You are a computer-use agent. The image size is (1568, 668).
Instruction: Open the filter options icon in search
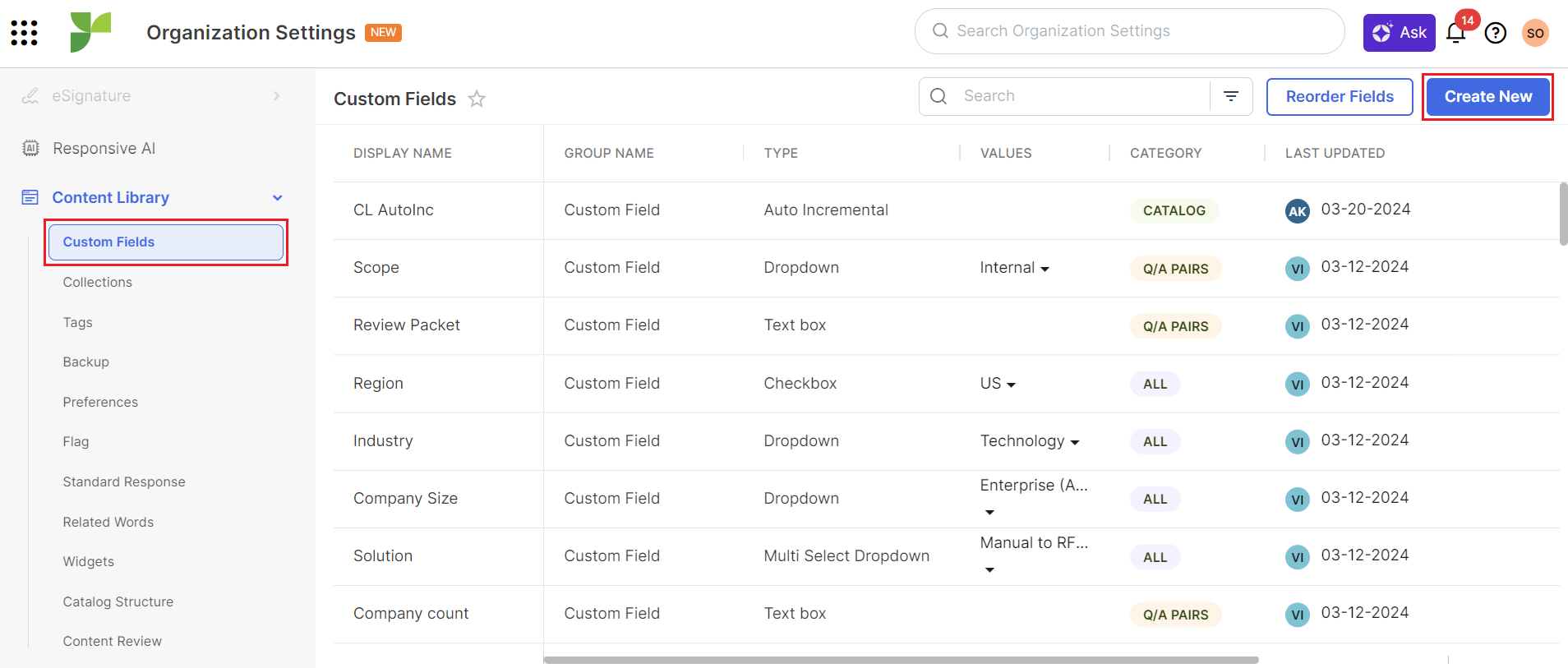[1231, 96]
